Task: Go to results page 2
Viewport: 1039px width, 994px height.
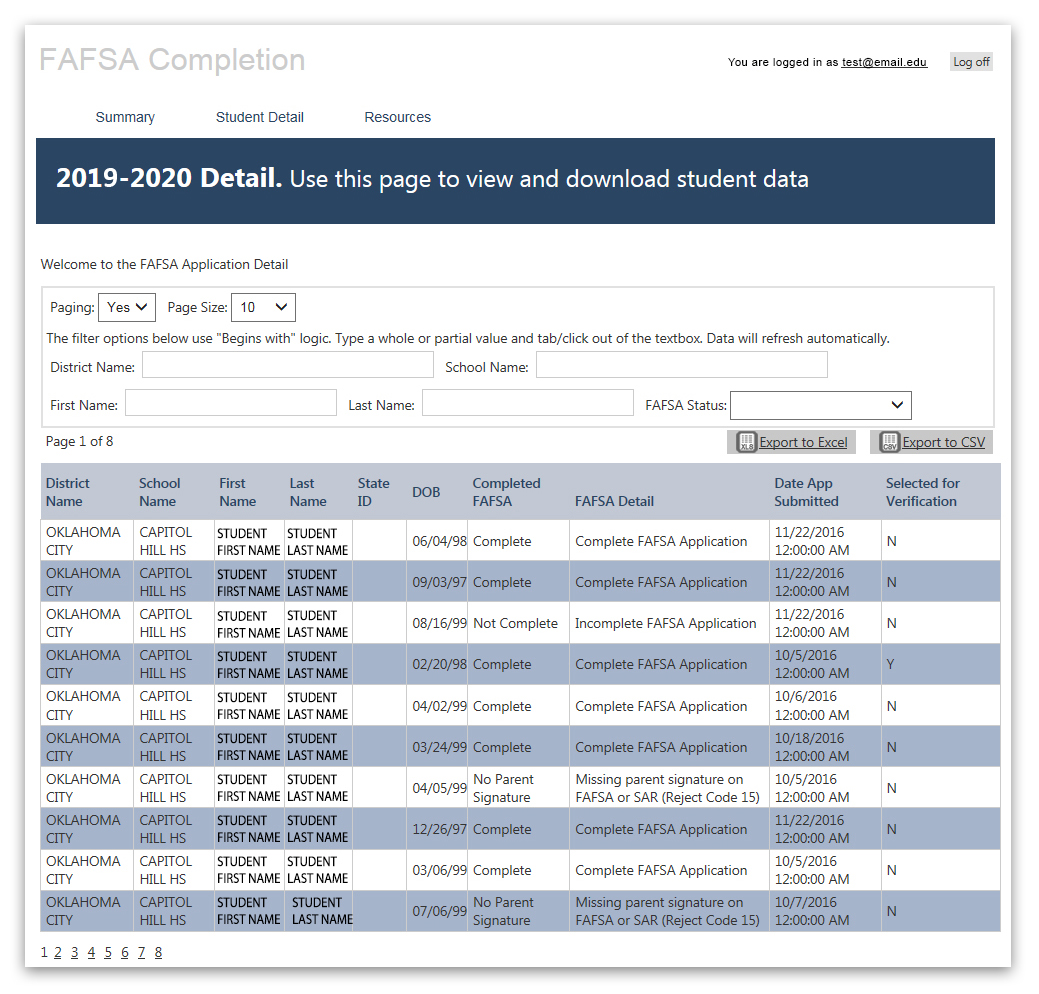Action: coord(58,952)
